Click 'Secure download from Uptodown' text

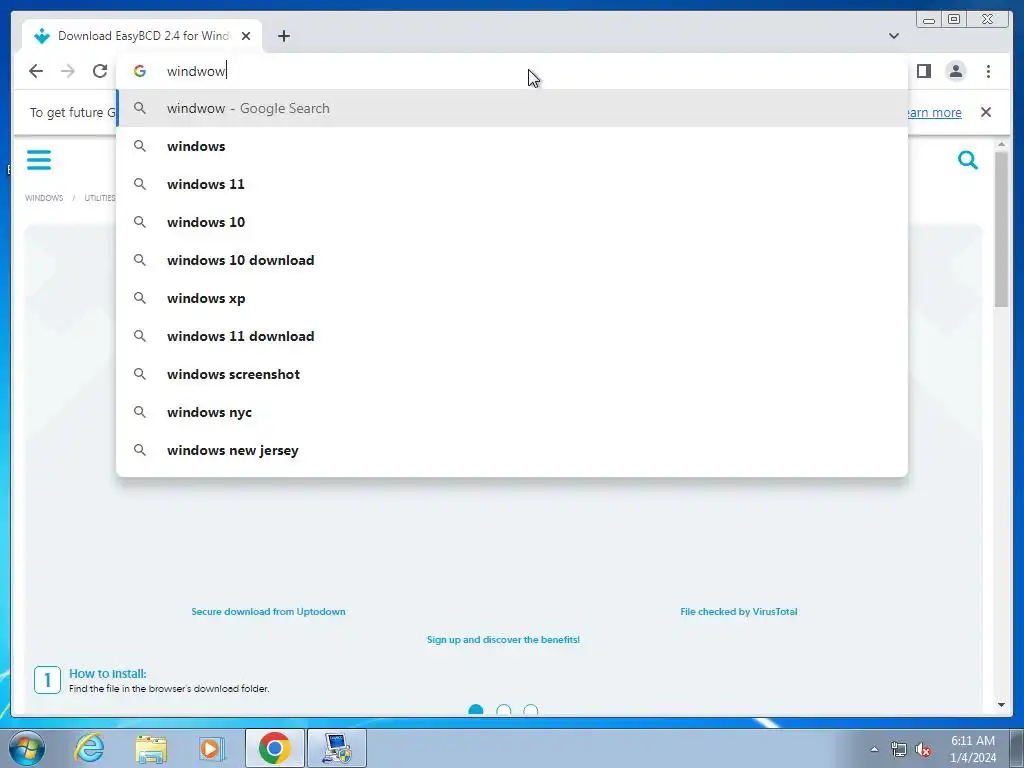(268, 612)
